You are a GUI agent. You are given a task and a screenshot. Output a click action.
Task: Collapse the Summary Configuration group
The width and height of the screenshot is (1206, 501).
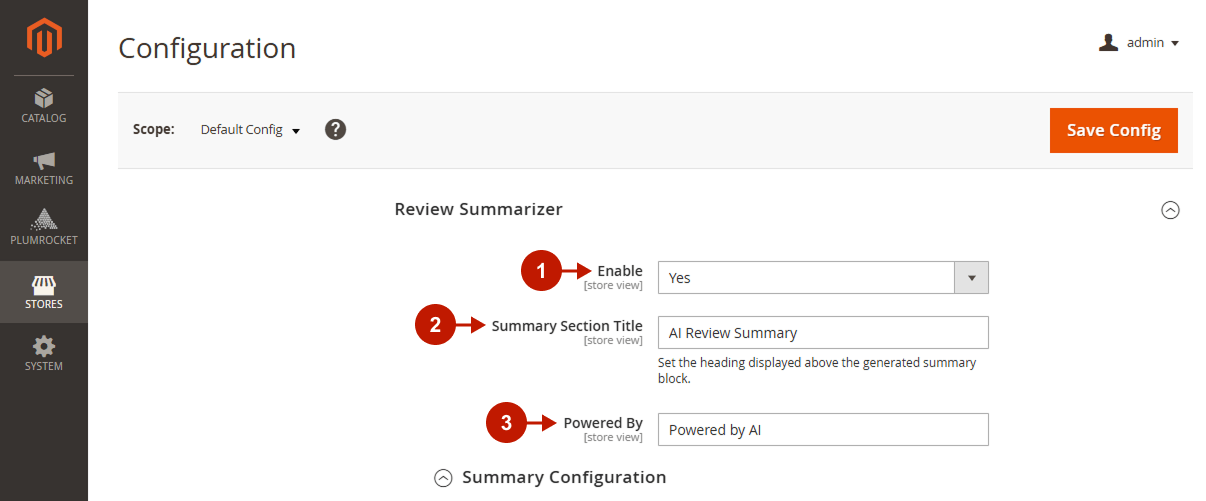pyautogui.click(x=443, y=478)
